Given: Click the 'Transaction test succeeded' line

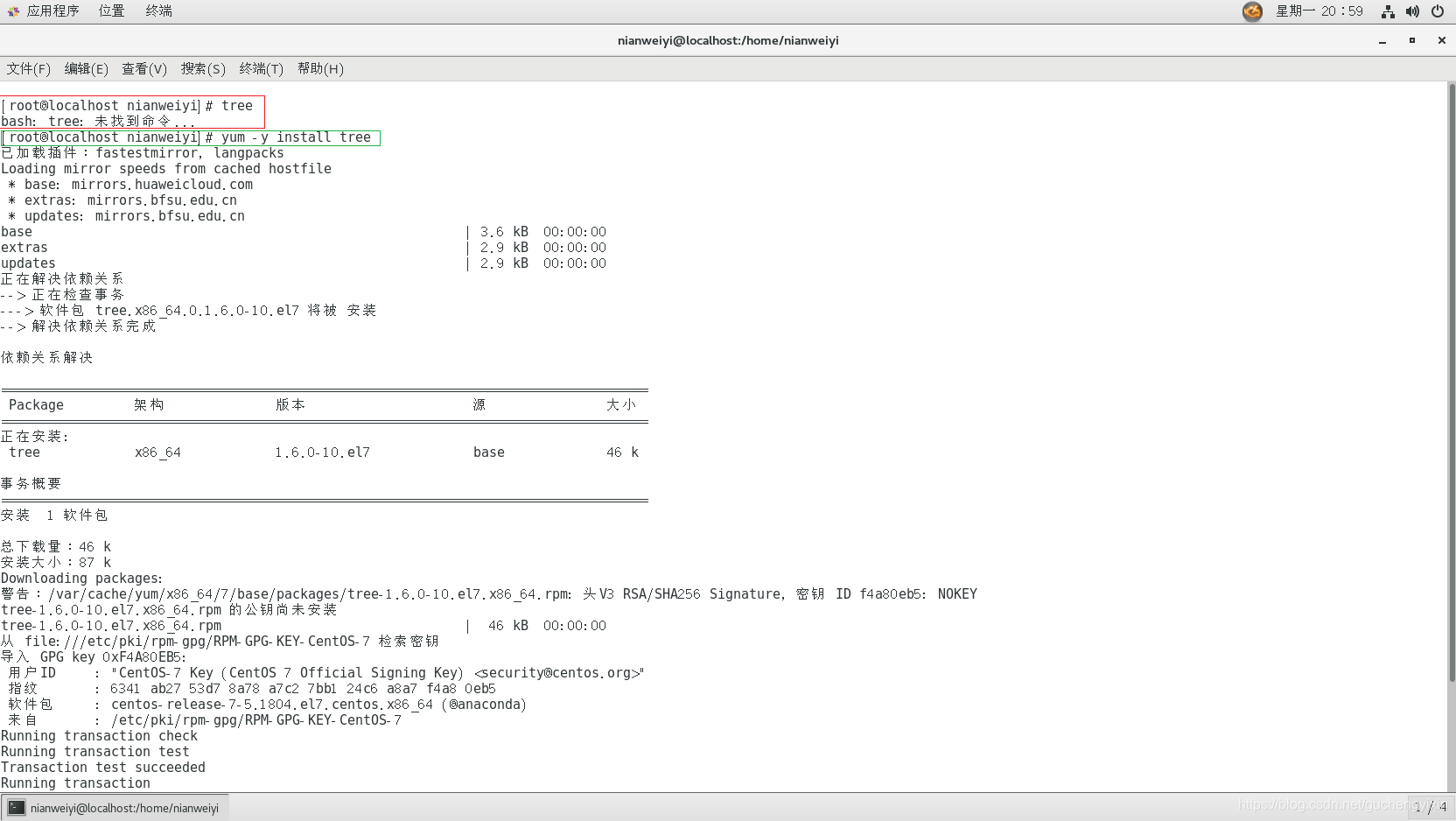Looking at the screenshot, I should (103, 768).
